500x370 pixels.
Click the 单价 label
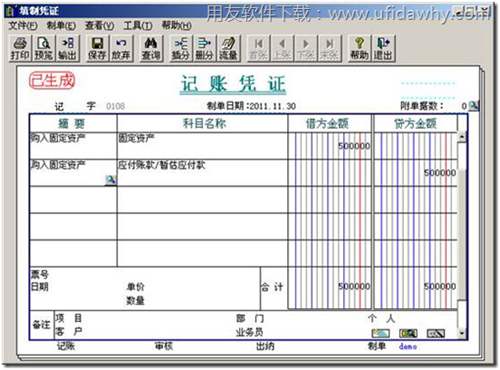(135, 286)
